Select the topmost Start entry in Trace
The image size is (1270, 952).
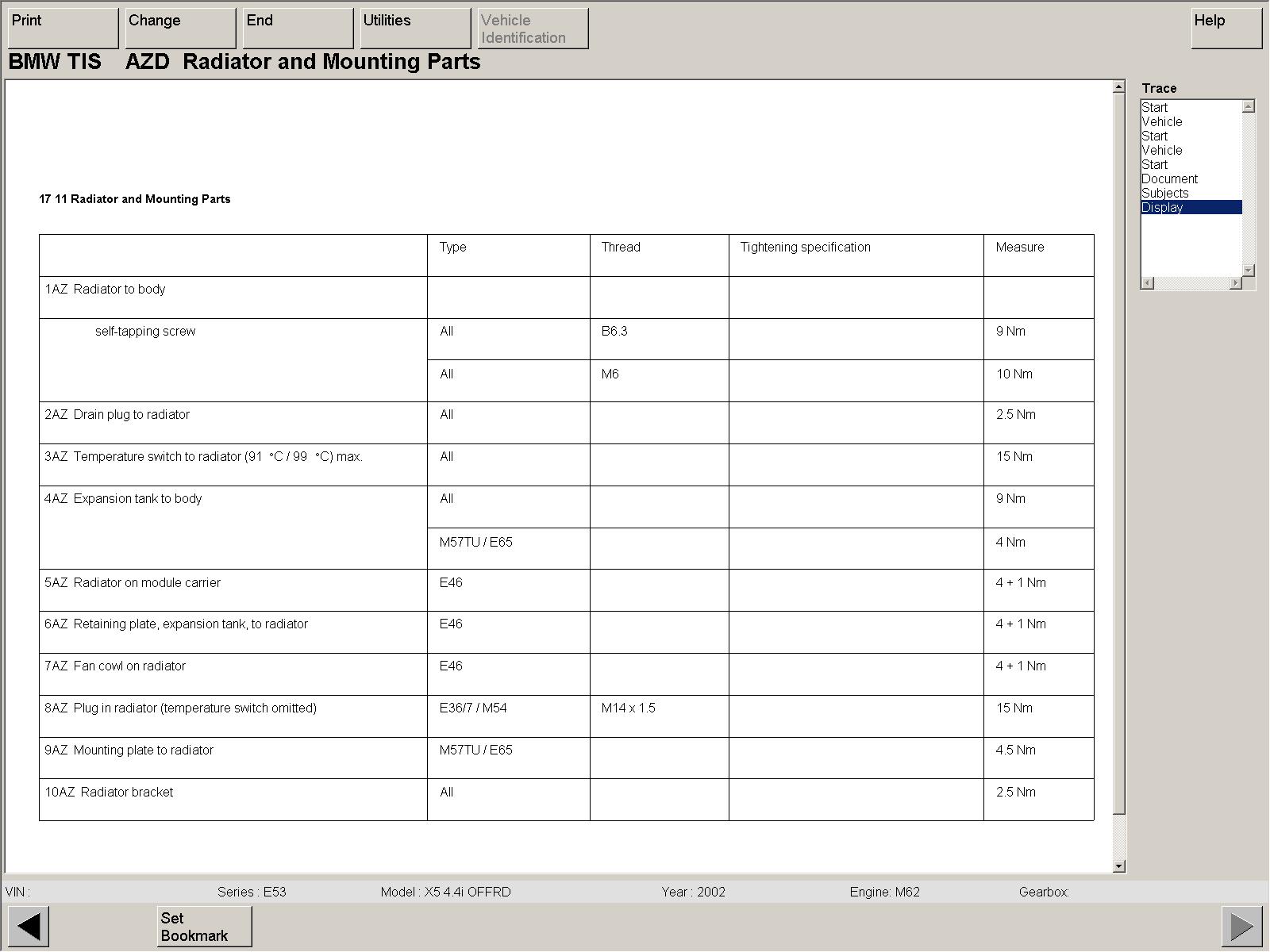[1155, 108]
